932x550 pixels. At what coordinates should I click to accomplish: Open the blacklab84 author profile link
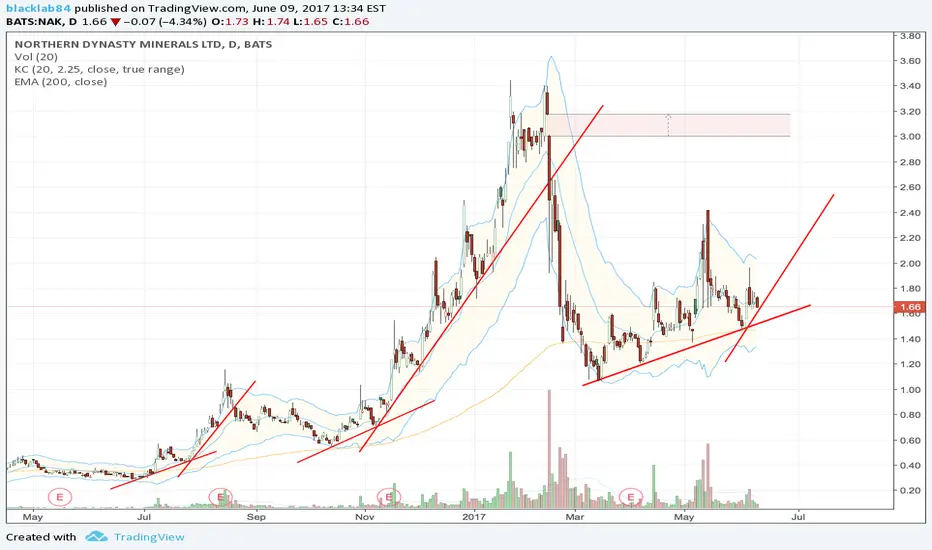(x=39, y=8)
